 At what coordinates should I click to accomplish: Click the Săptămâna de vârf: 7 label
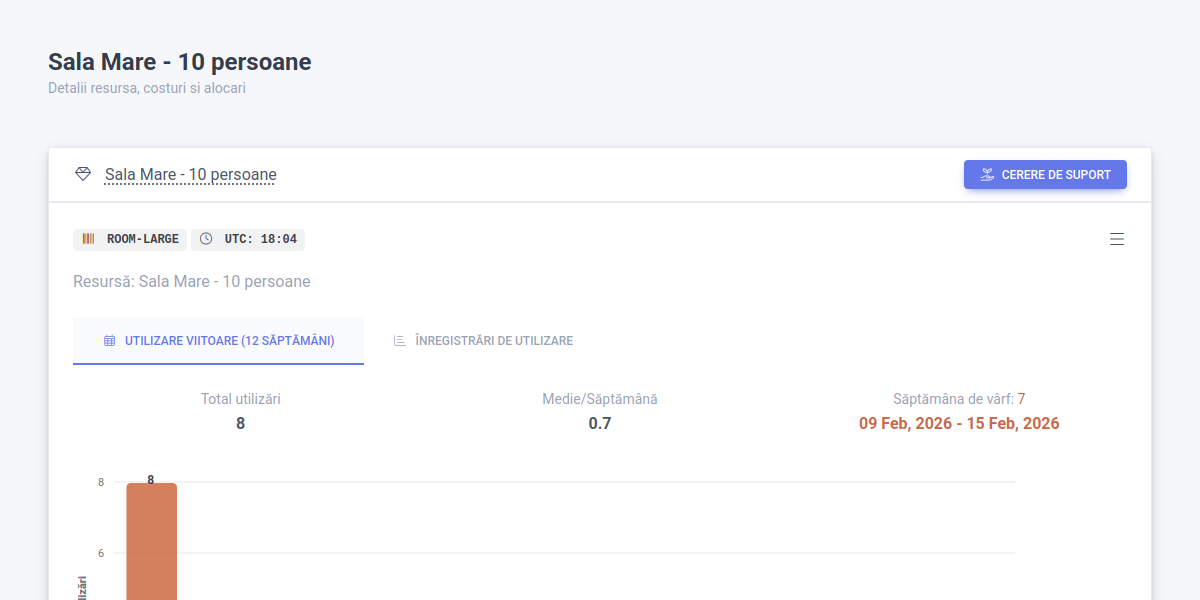coord(958,398)
